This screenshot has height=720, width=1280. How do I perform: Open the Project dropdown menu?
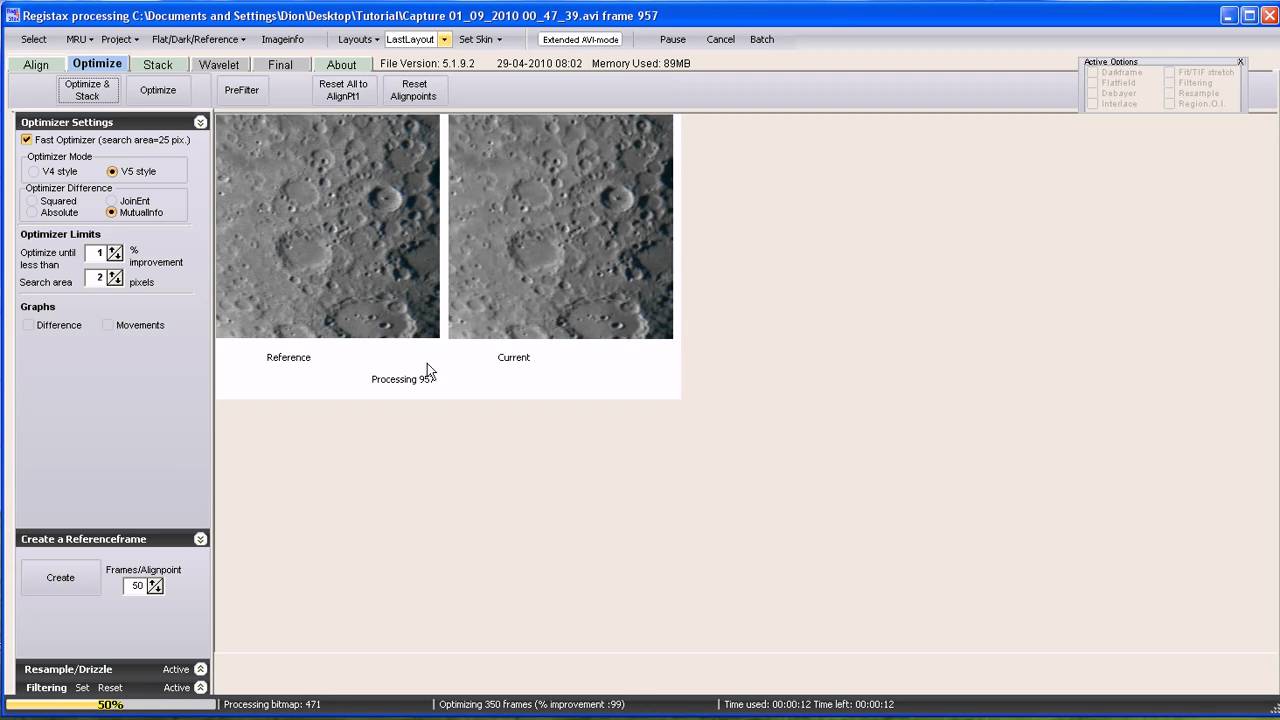tap(120, 39)
